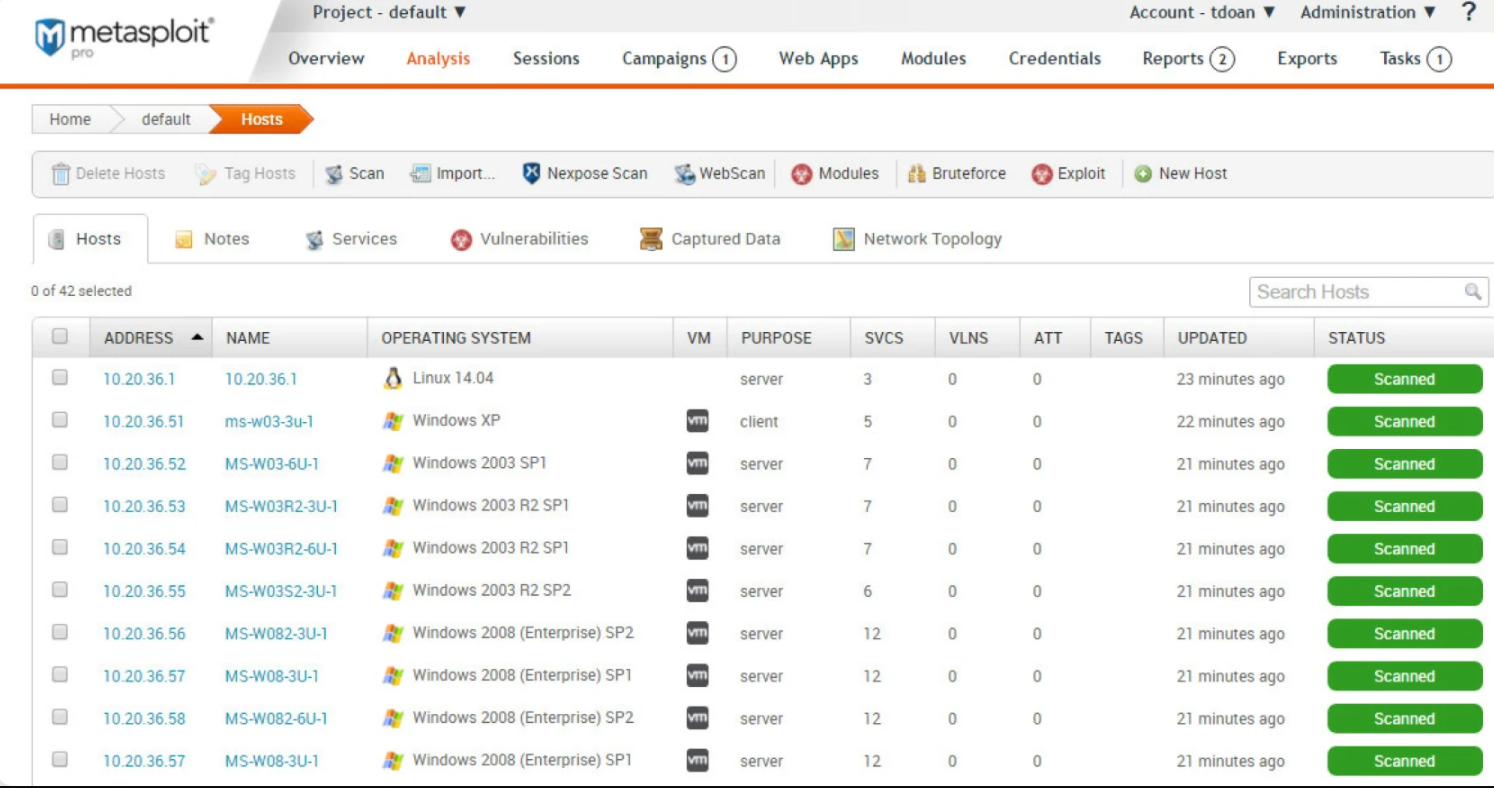Click the Reports count badge showing 2
Viewport: 1494px width, 788px height.
1222,59
